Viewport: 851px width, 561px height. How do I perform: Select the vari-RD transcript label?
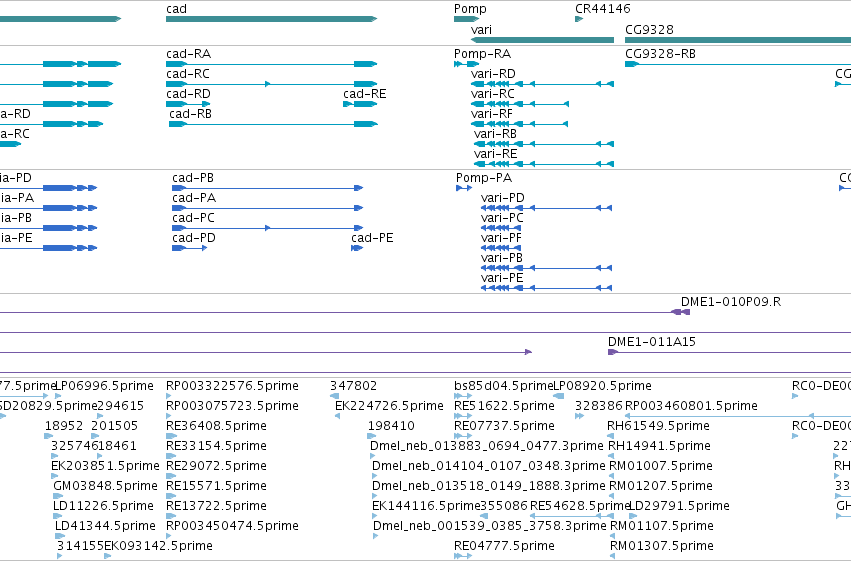pos(493,74)
